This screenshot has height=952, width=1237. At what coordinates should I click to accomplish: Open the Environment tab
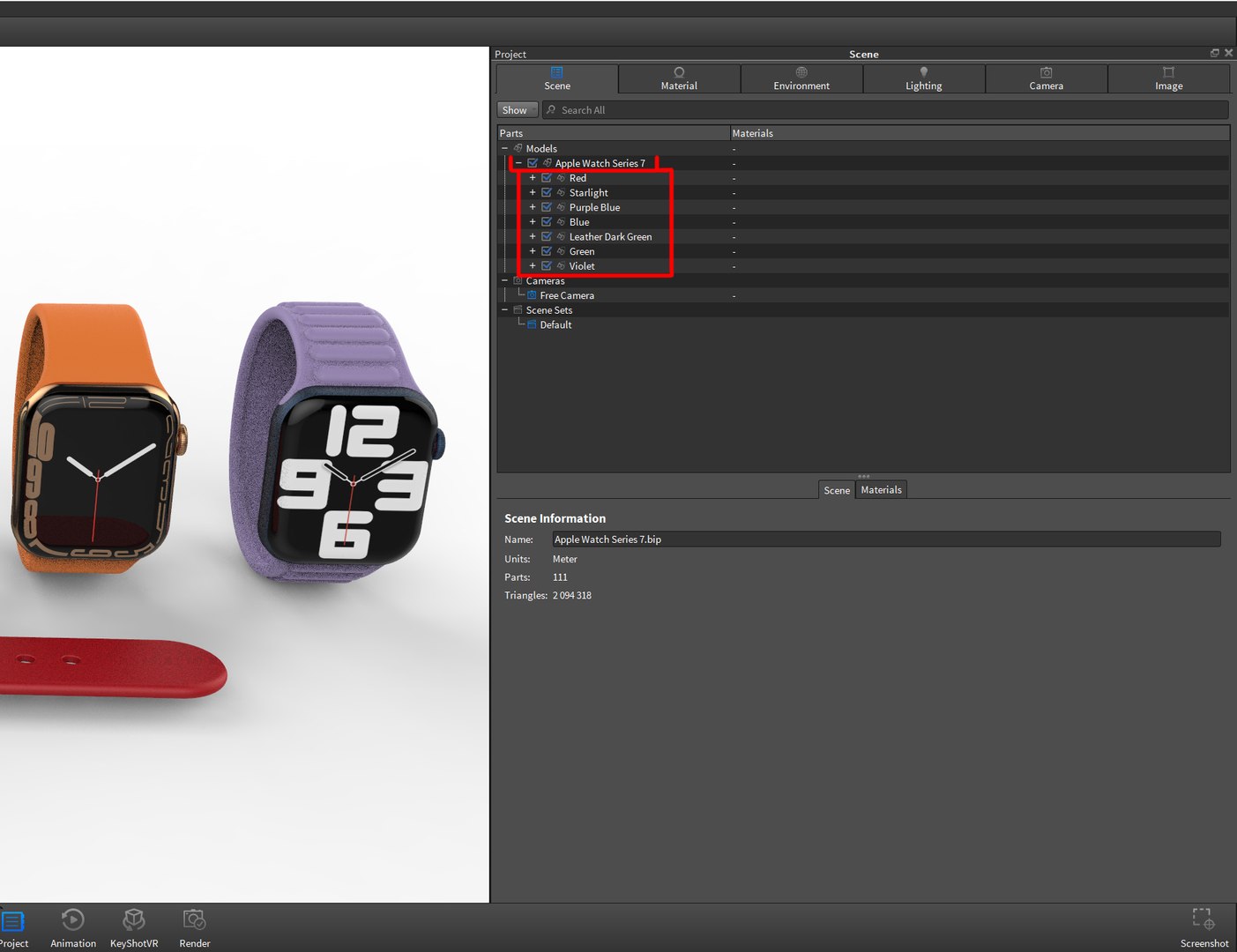[801, 78]
